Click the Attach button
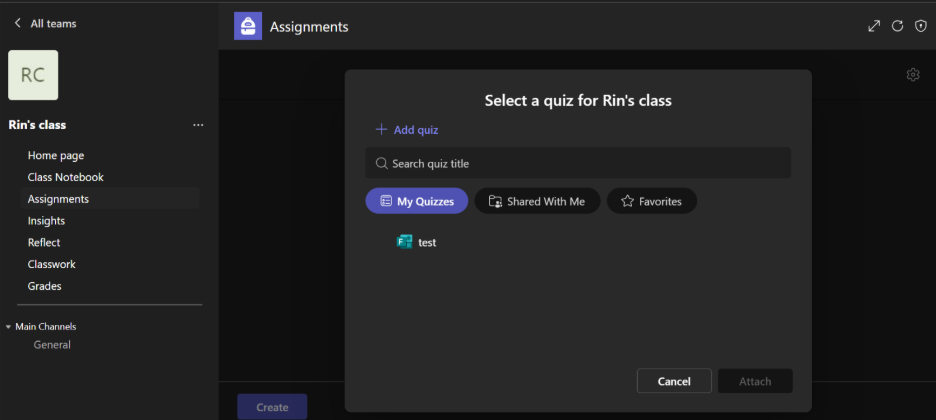This screenshot has width=936, height=420. 755,381
